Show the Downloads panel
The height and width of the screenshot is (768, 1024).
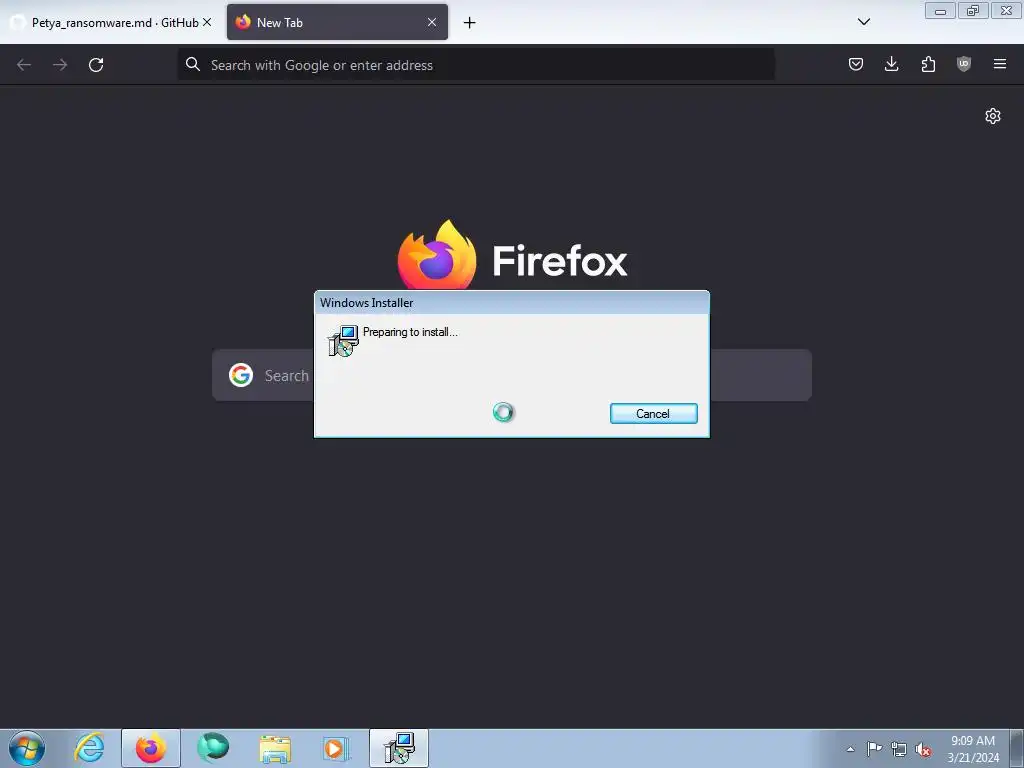891,64
